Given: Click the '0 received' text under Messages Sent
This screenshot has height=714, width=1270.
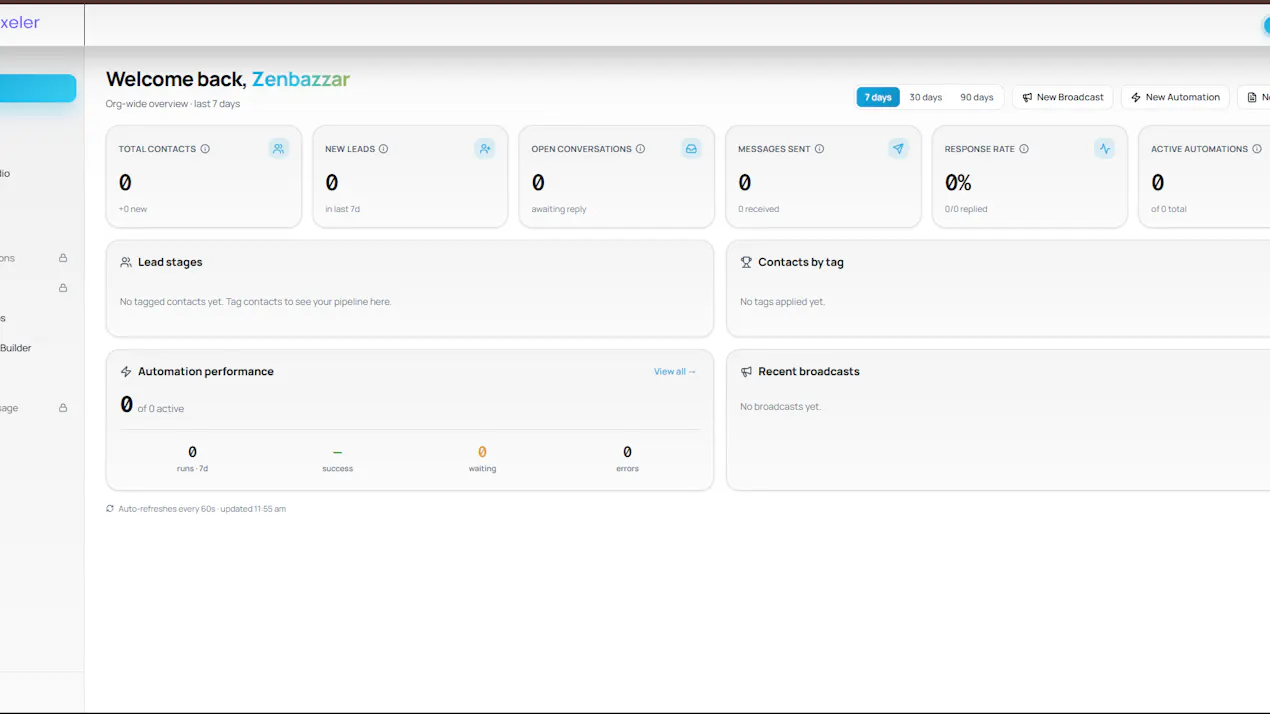Looking at the screenshot, I should pos(758,209).
